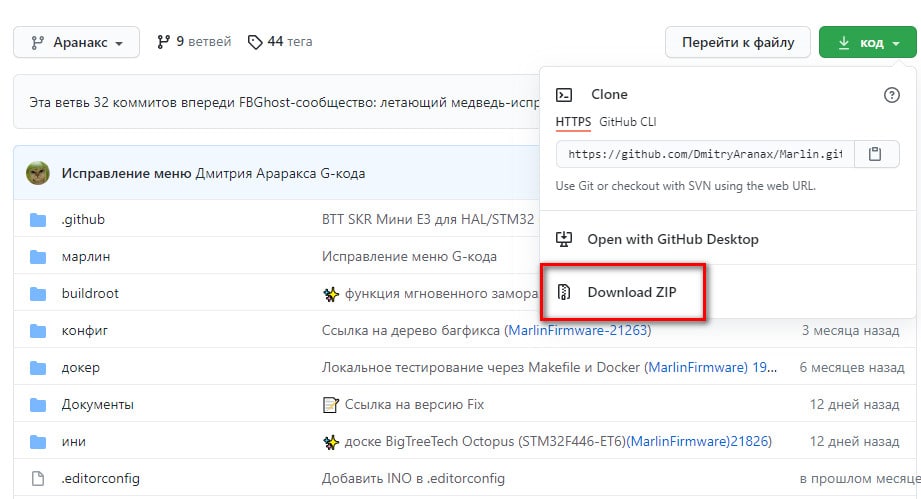Open the .editorconfig file
This screenshot has width=921, height=499.
click(100, 478)
